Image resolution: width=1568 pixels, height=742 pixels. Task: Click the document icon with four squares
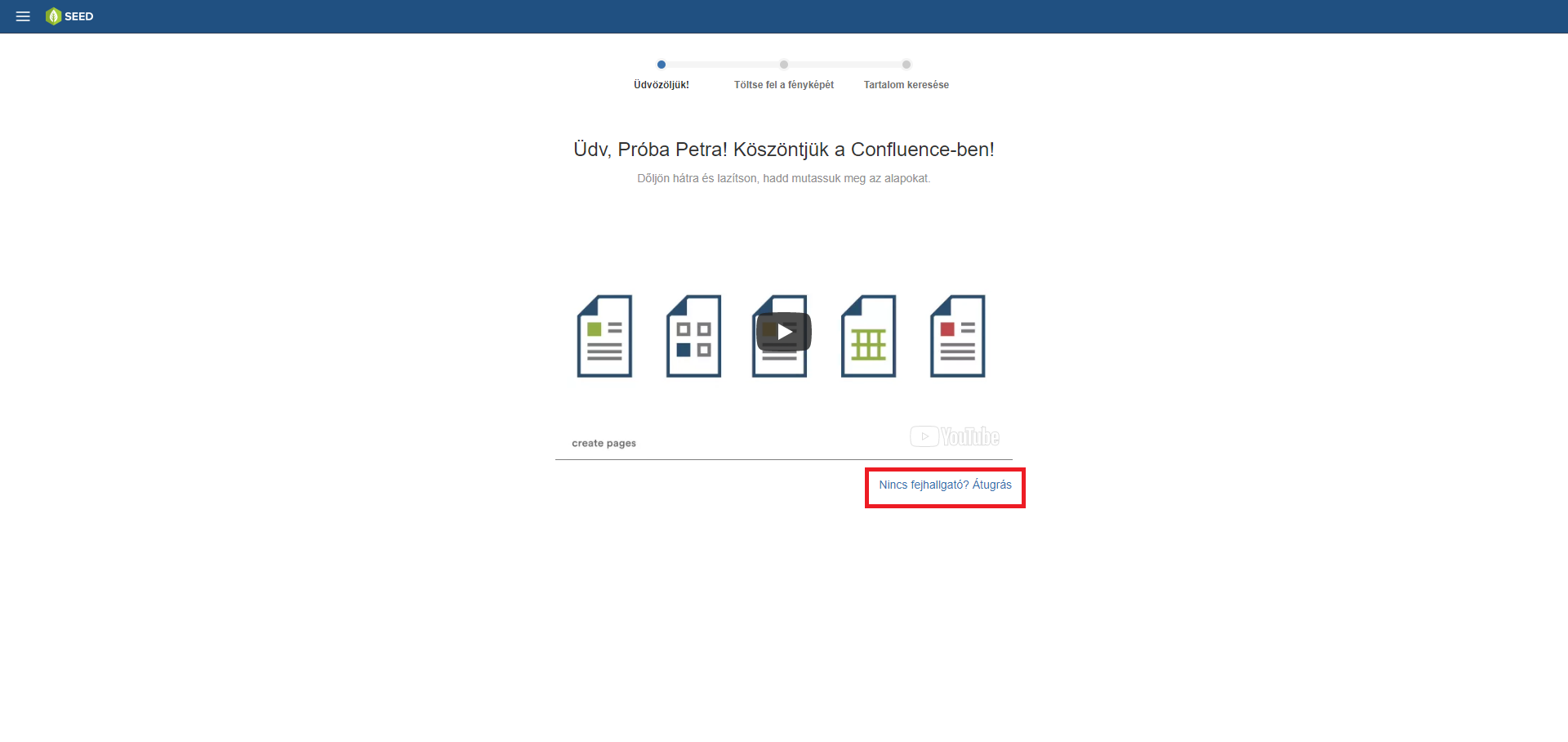click(x=693, y=336)
